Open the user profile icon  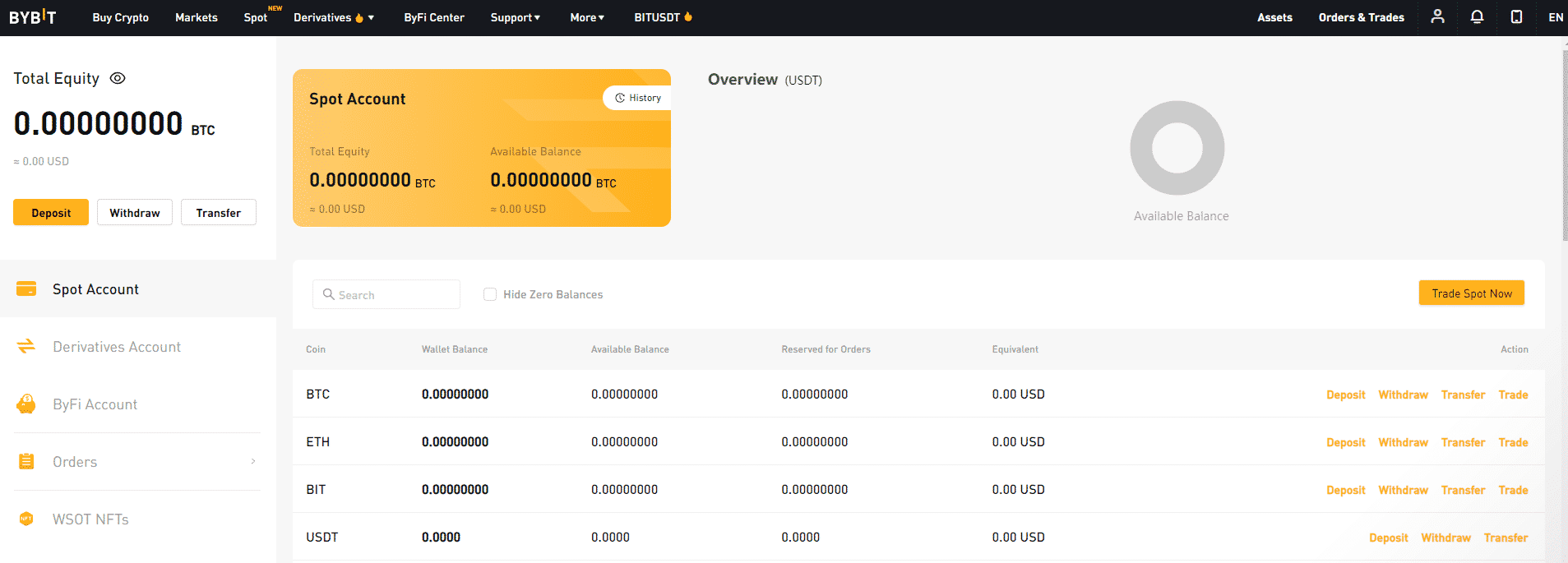pyautogui.click(x=1437, y=16)
